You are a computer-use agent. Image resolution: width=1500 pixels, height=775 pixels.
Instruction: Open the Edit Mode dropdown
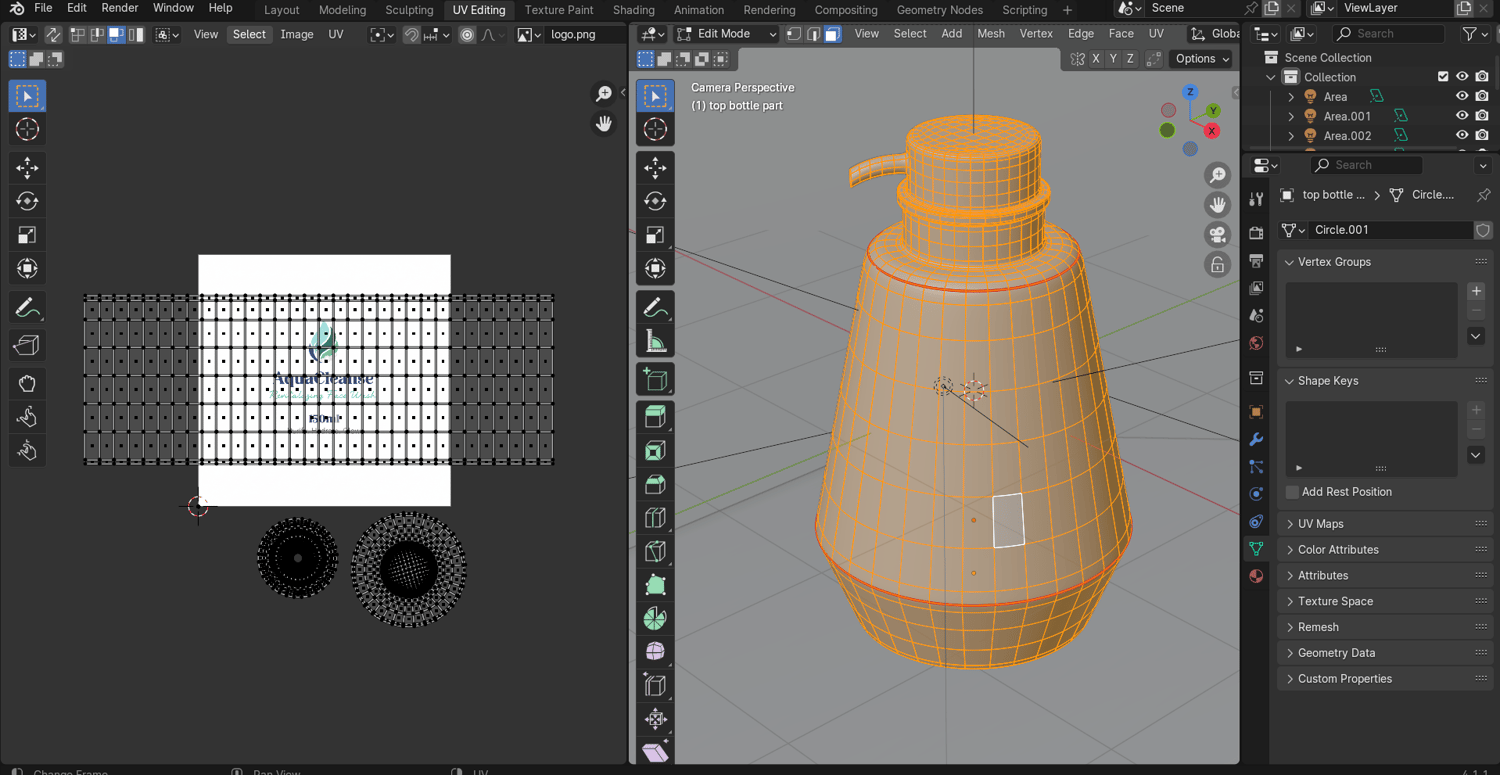point(727,34)
